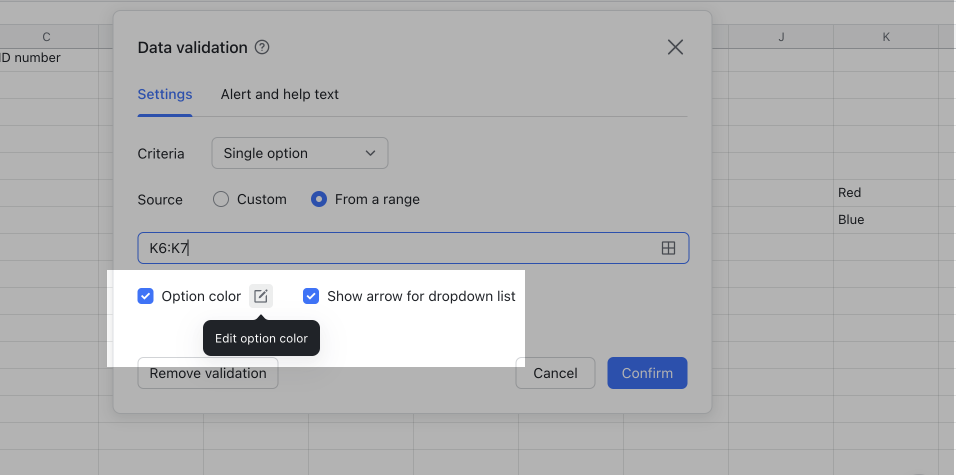The height and width of the screenshot is (475, 956).
Task: Click the help icon beside Data validation
Action: coord(263,47)
